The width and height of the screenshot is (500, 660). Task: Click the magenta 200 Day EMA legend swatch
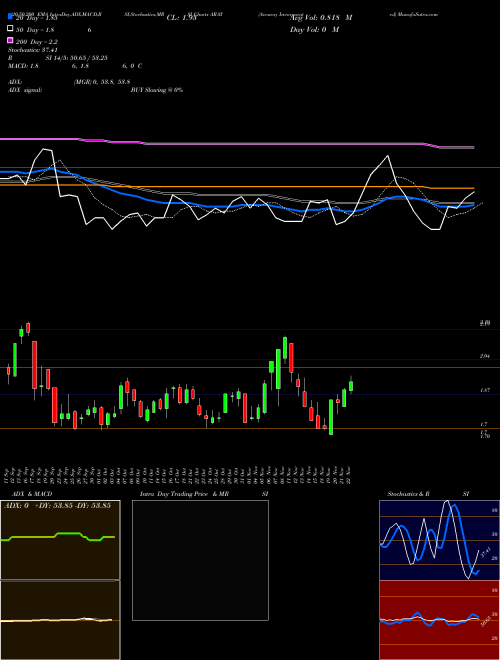pos(10,40)
